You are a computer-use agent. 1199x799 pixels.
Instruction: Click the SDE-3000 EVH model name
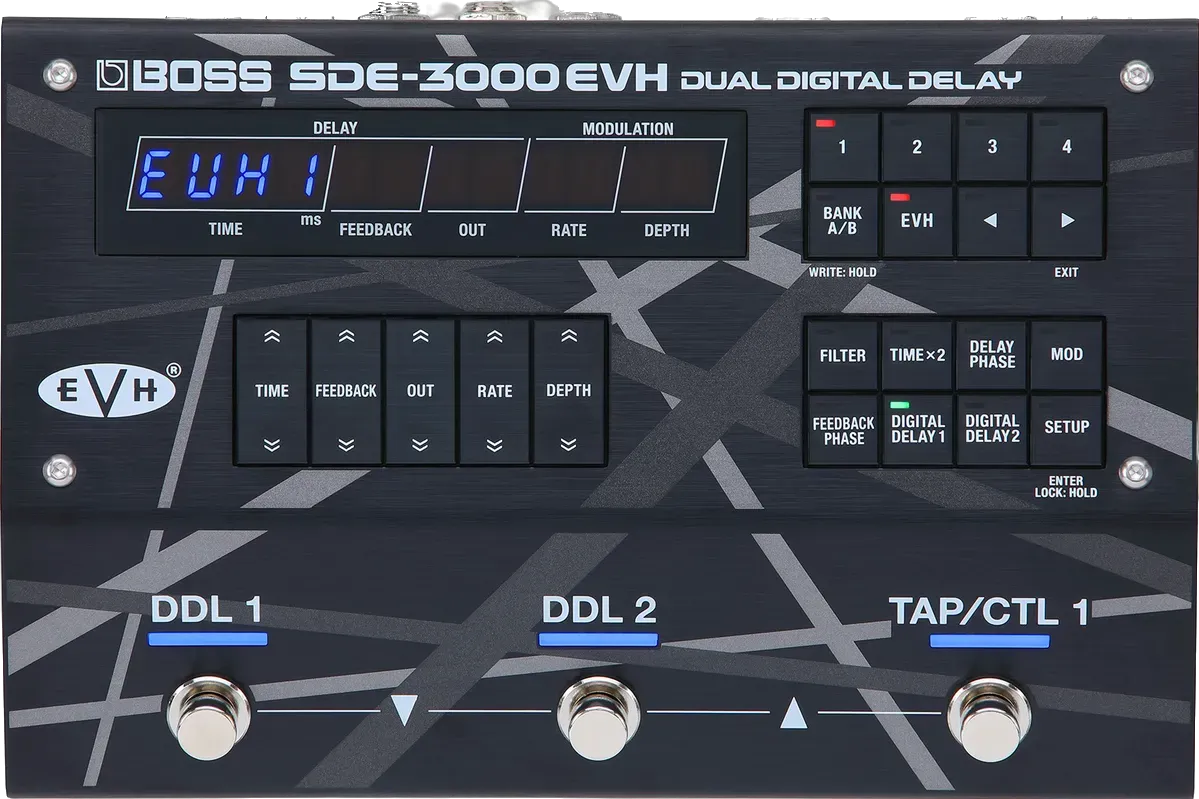[x=478, y=78]
